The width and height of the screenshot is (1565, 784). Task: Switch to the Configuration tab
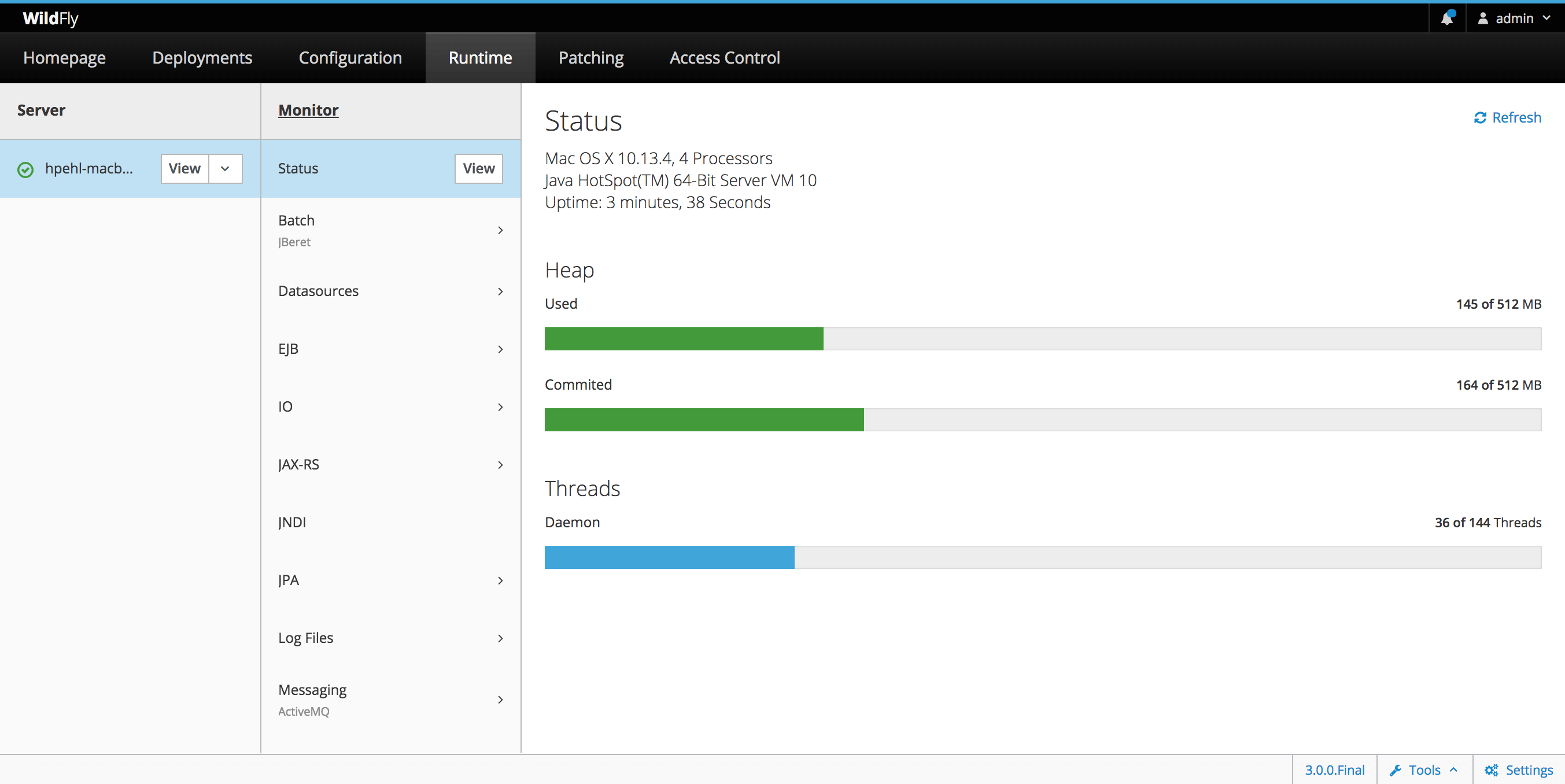(350, 58)
